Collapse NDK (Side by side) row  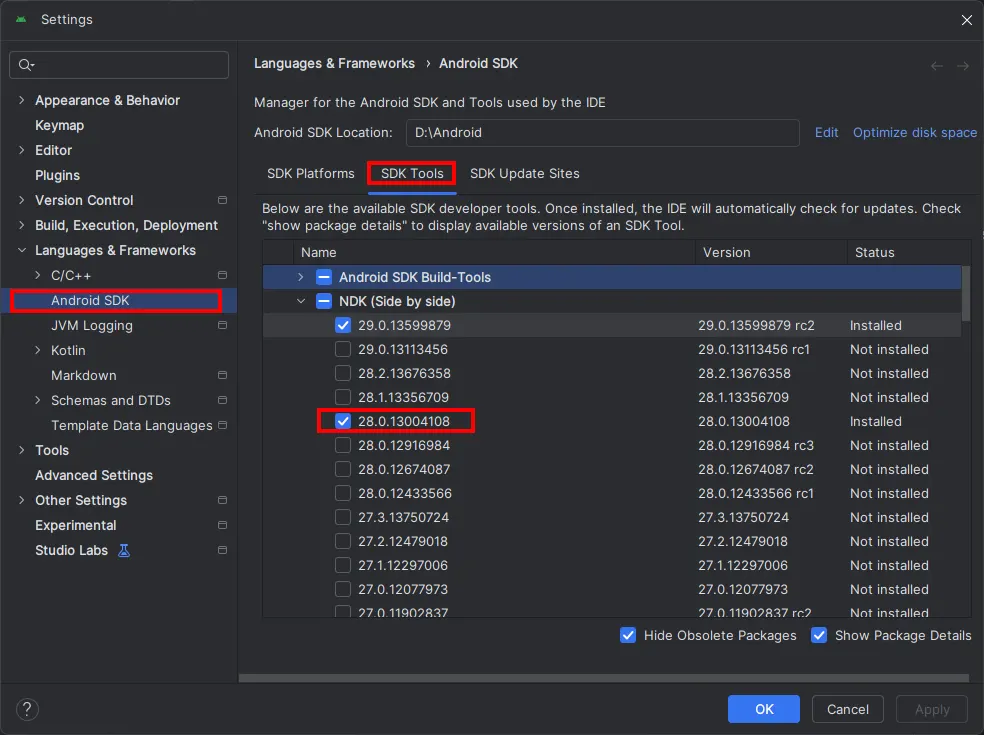(x=301, y=301)
